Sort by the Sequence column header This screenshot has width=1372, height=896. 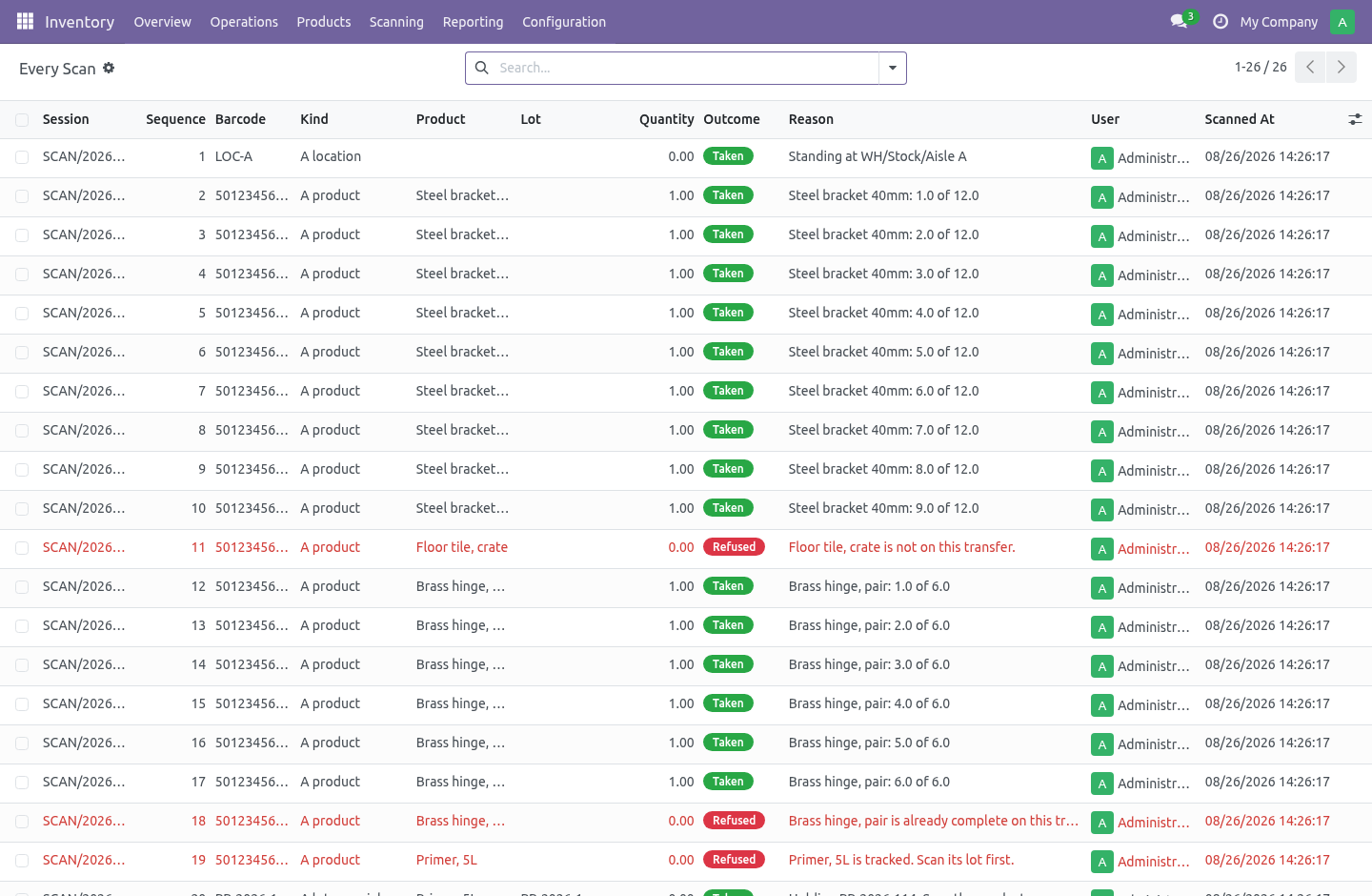click(x=175, y=119)
